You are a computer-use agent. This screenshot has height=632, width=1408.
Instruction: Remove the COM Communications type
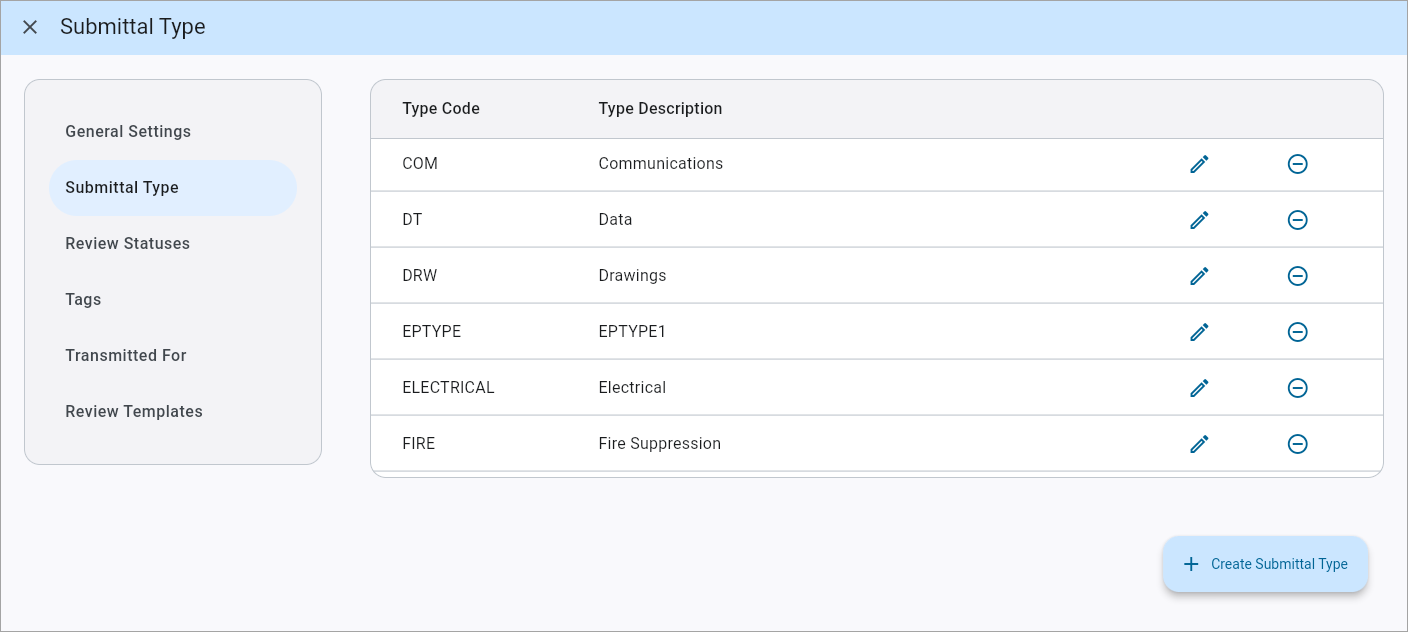point(1297,163)
